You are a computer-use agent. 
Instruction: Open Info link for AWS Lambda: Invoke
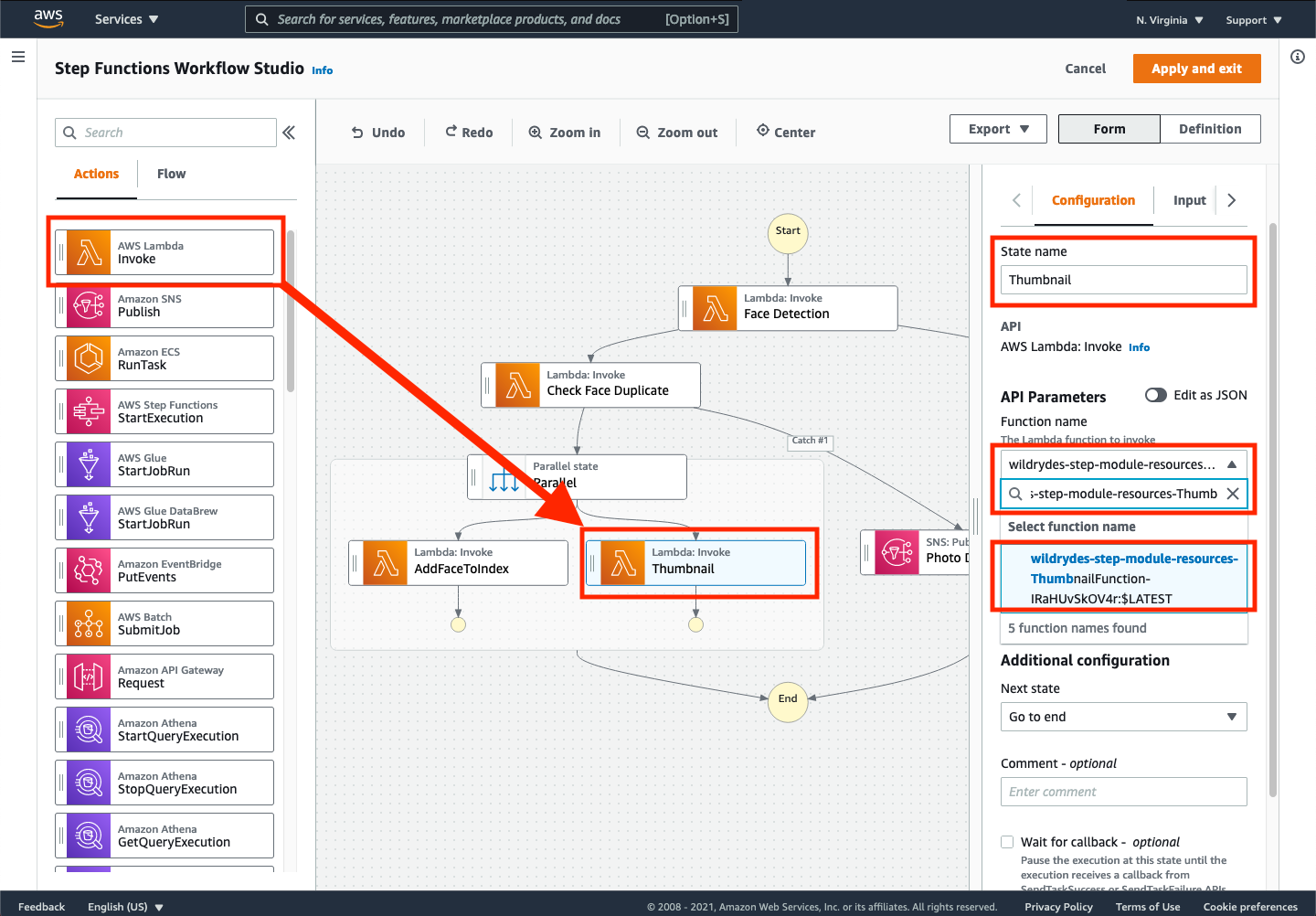click(1139, 347)
